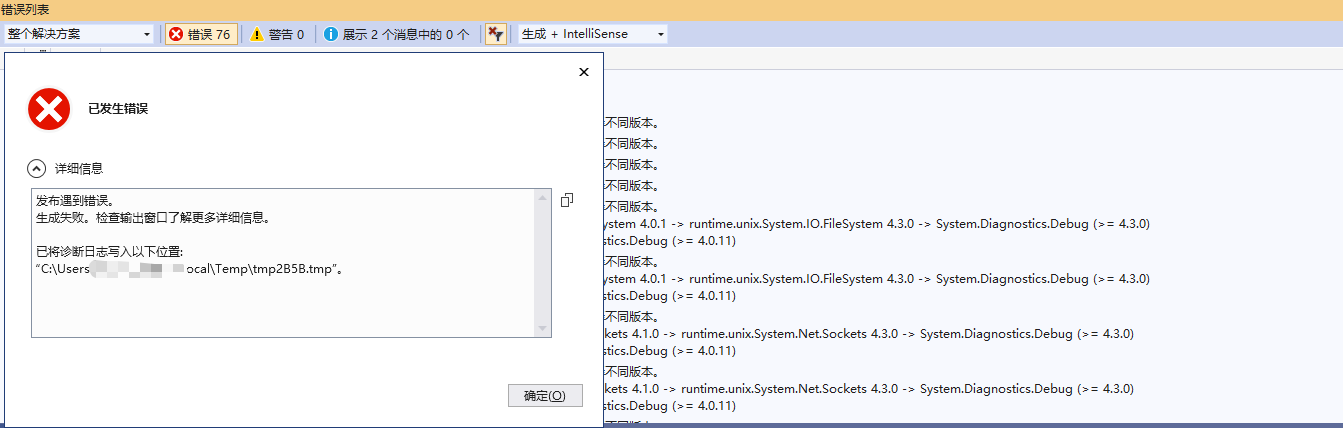Click the tmp2B5B.tmp log path text

(190, 269)
